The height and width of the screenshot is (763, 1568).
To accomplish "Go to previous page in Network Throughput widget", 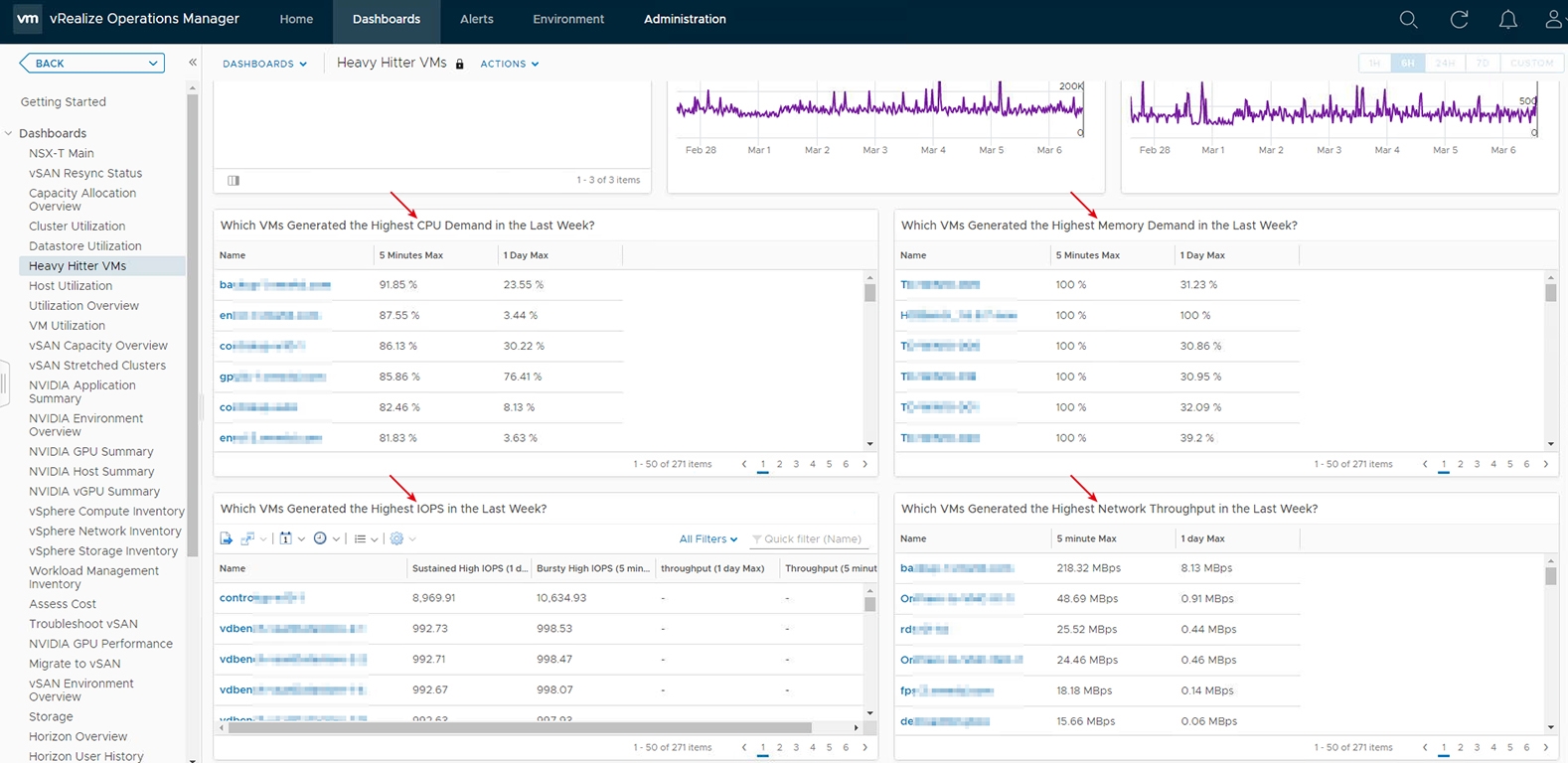I will 1425,747.
